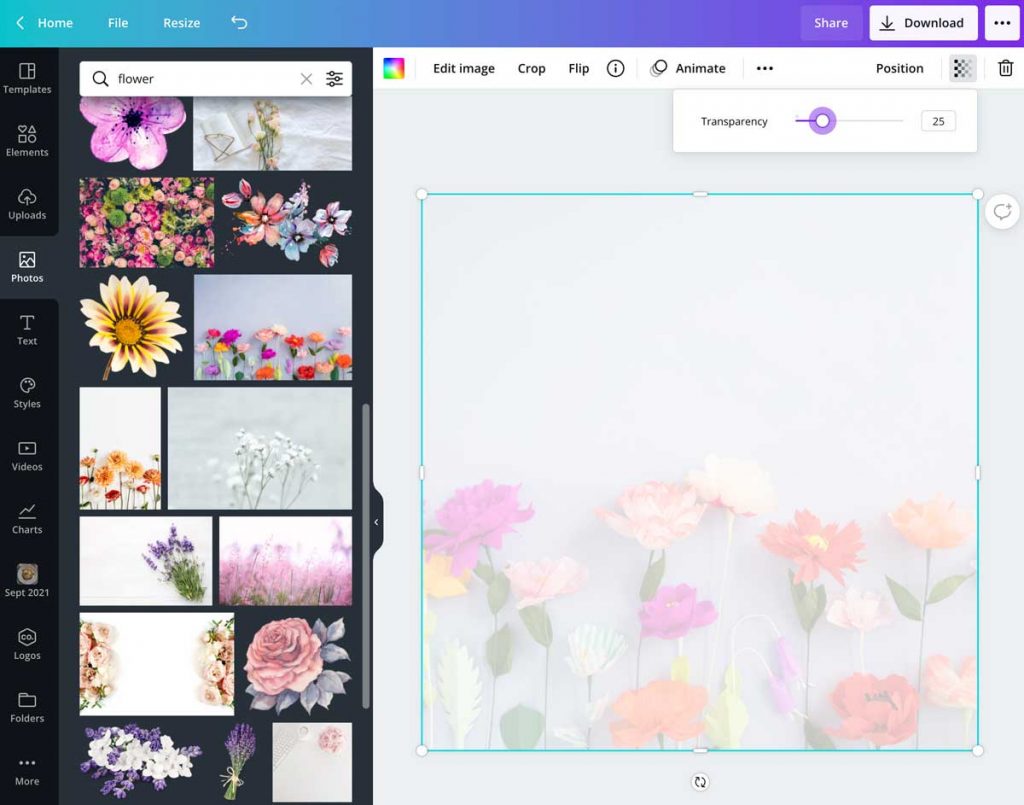Screen dimensions: 1024x805
Task: Click the Download button
Action: tap(923, 22)
